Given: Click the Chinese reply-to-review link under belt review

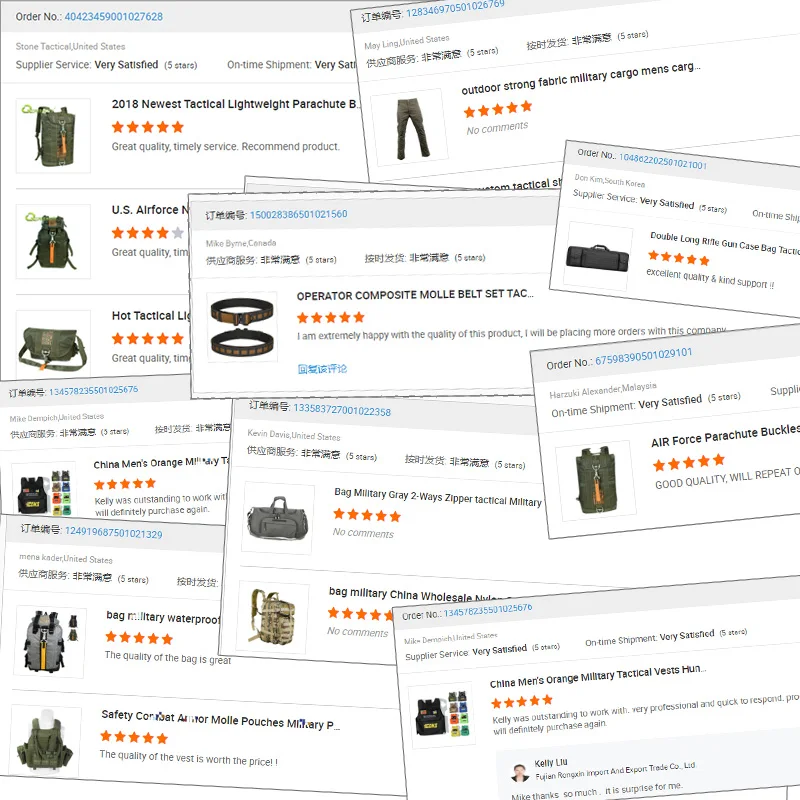Looking at the screenshot, I should pos(322,368).
